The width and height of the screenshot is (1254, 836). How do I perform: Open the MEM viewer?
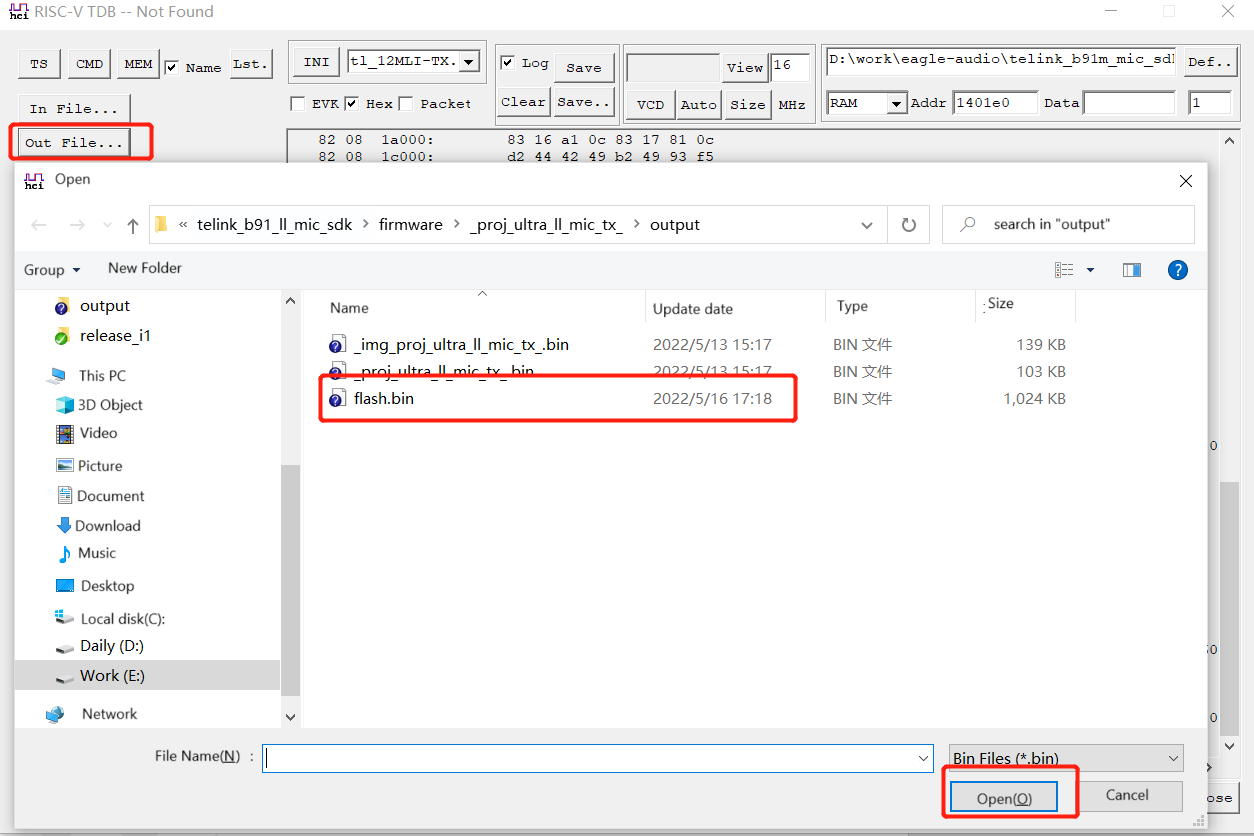[x=138, y=62]
